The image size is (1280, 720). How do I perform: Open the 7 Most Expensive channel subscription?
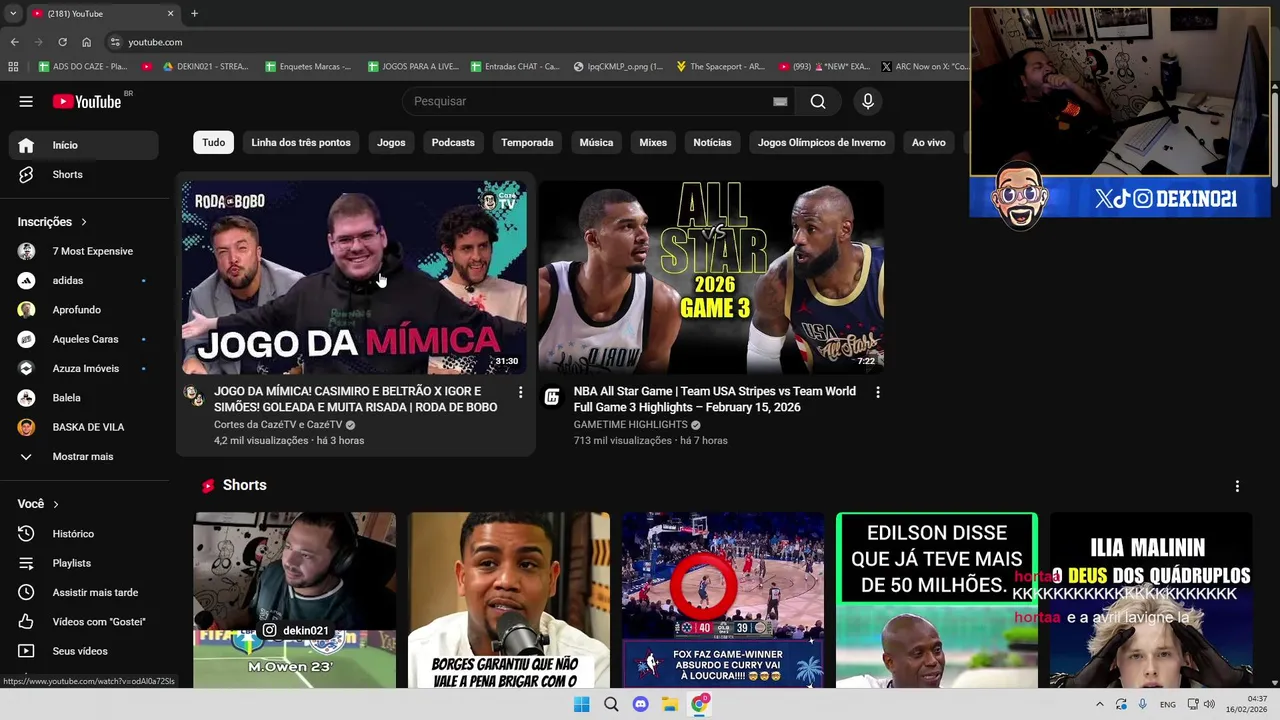point(84,251)
